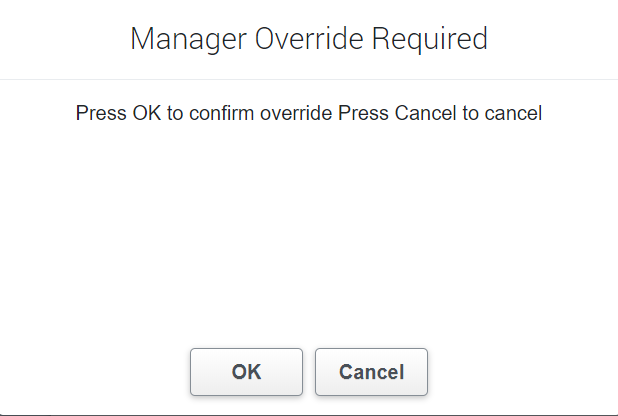This screenshot has height=416, width=618.
Task: Click the empty dialog body area
Action: 309,230
